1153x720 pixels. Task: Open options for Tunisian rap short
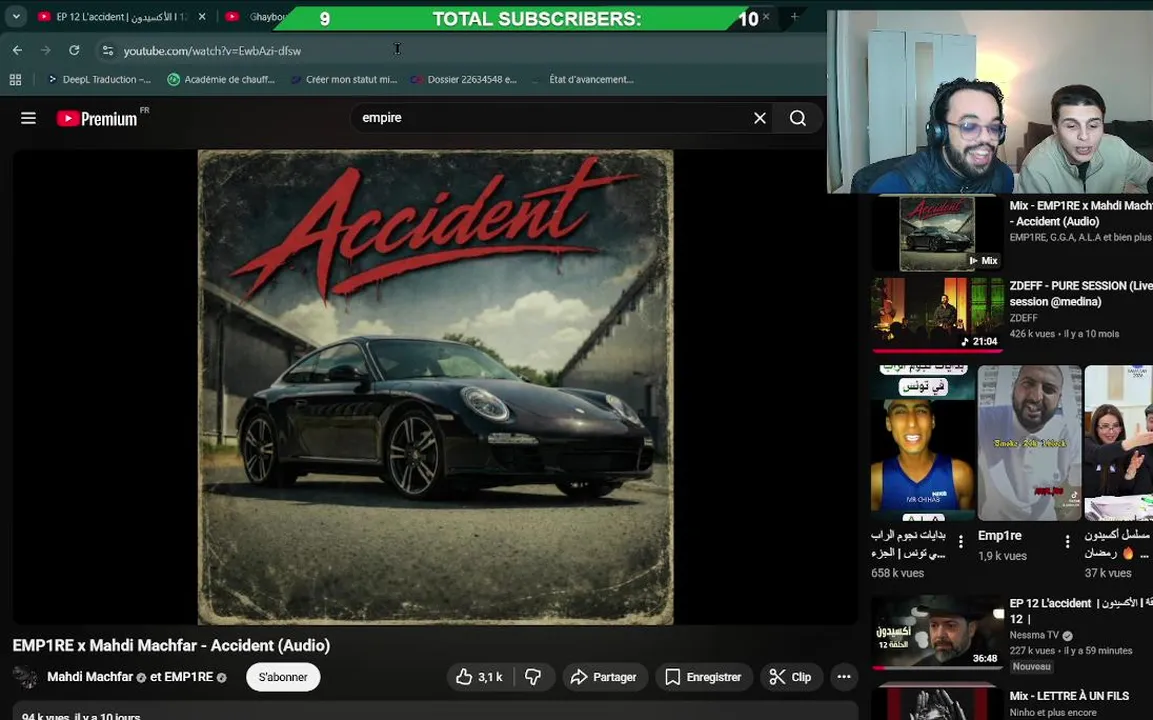pyautogui.click(x=960, y=542)
